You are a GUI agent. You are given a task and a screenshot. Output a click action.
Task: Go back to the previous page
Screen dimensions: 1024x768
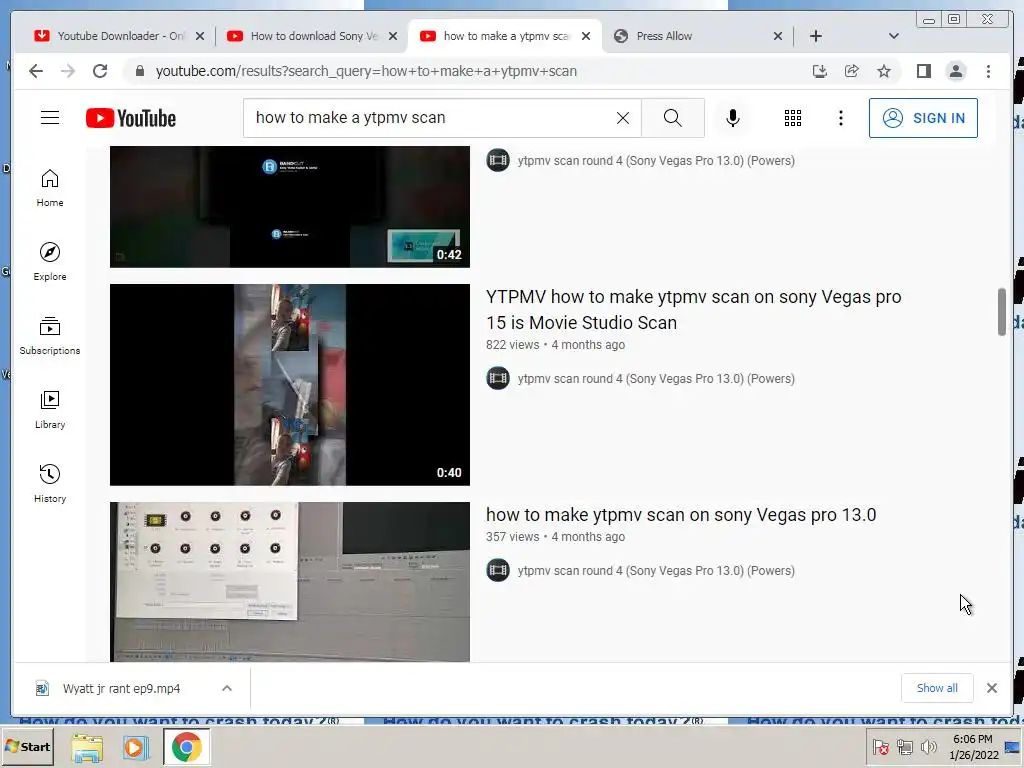(x=36, y=71)
